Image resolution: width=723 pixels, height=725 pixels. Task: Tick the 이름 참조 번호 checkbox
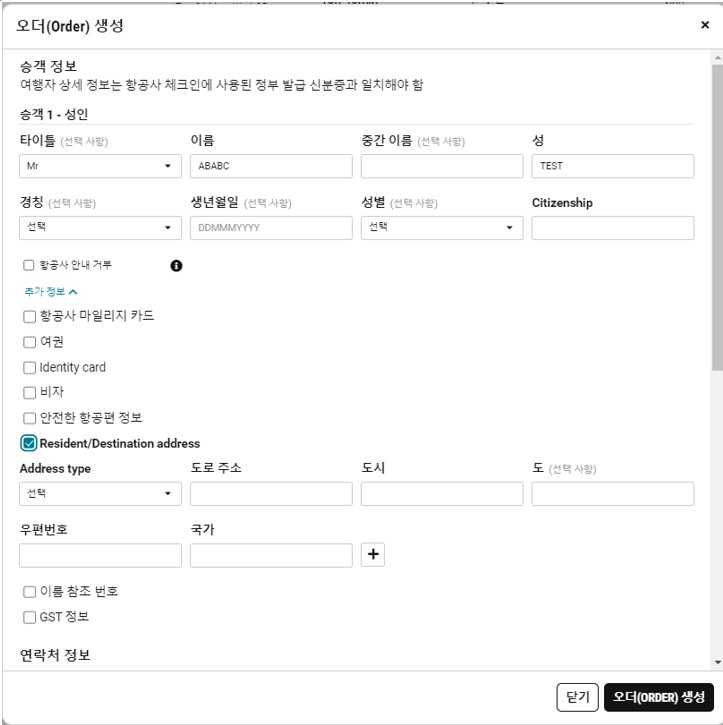(x=29, y=592)
